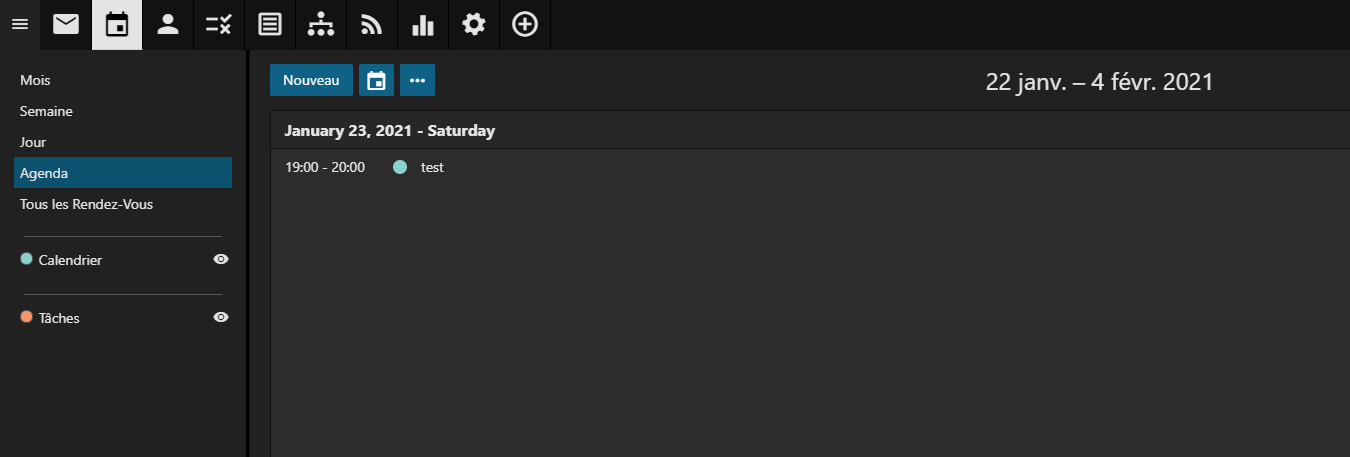Select Tous les Rendez-Vous view

pyautogui.click(x=86, y=204)
